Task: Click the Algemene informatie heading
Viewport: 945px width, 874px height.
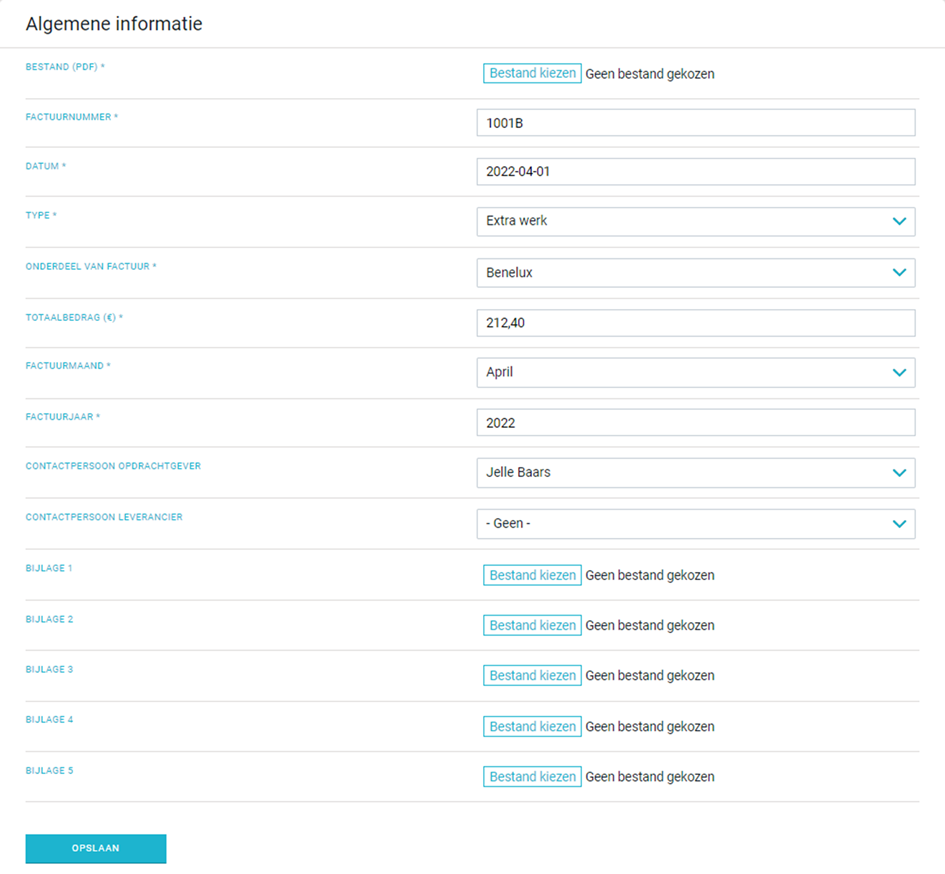Action: [x=114, y=24]
